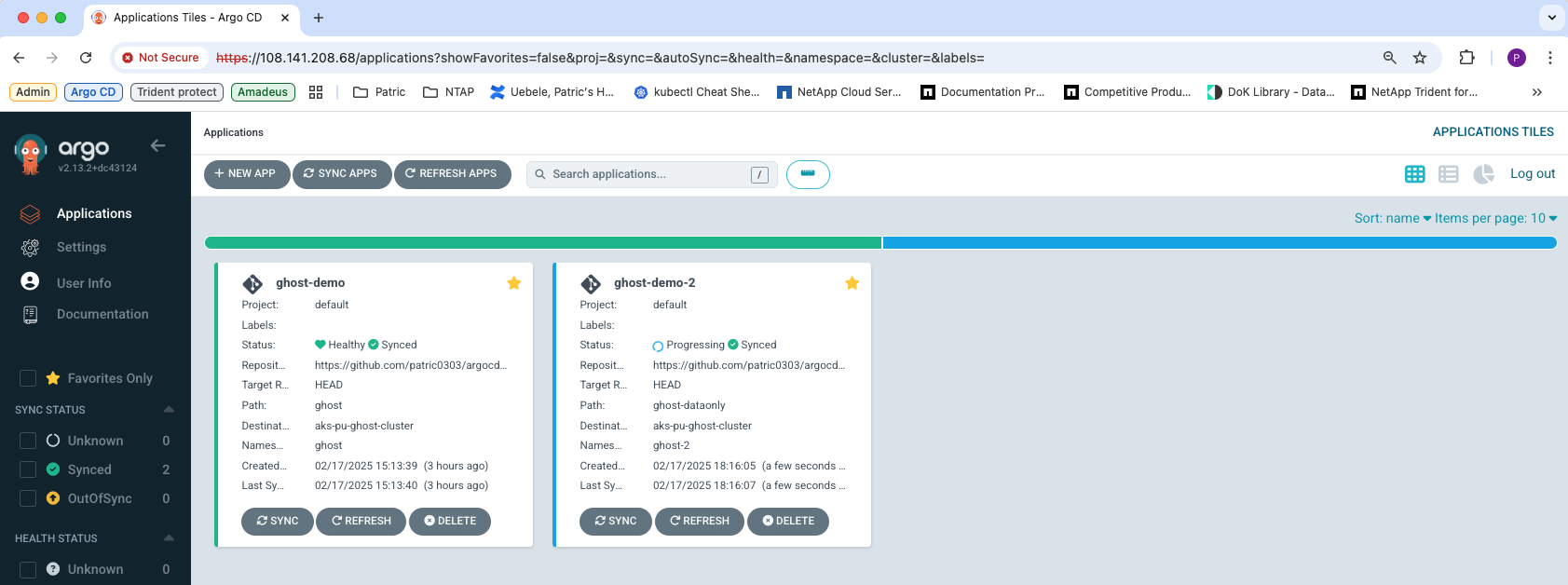Open the Argo CD bookmark

tap(94, 92)
